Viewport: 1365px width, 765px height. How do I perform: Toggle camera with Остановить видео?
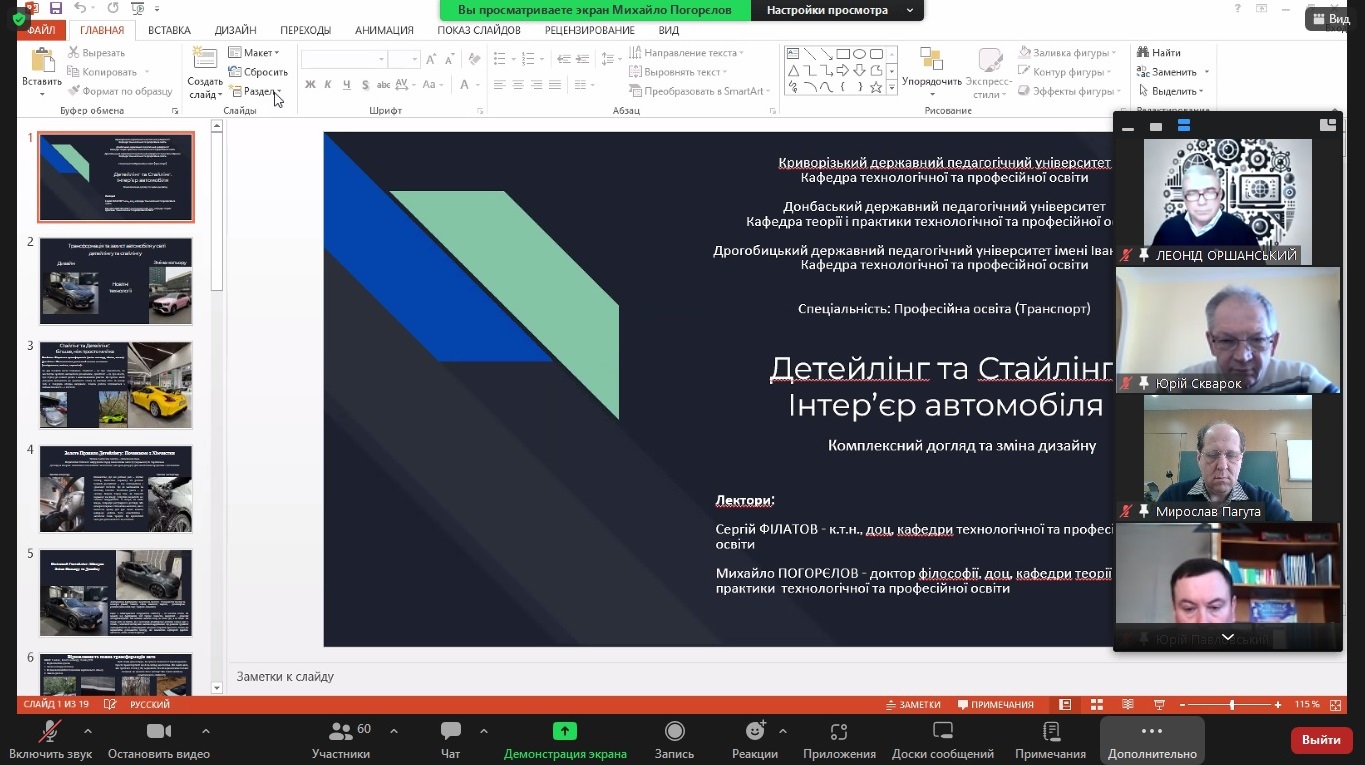158,732
